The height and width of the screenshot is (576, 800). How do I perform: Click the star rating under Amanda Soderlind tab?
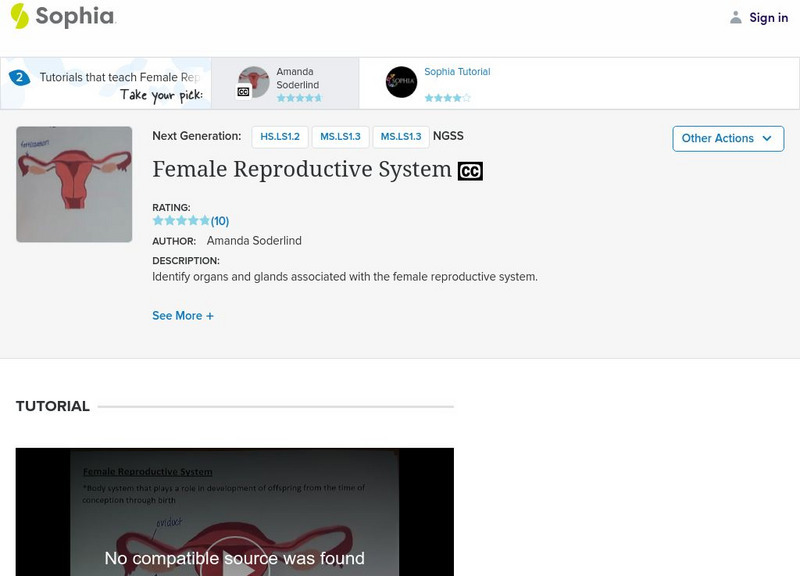point(299,98)
